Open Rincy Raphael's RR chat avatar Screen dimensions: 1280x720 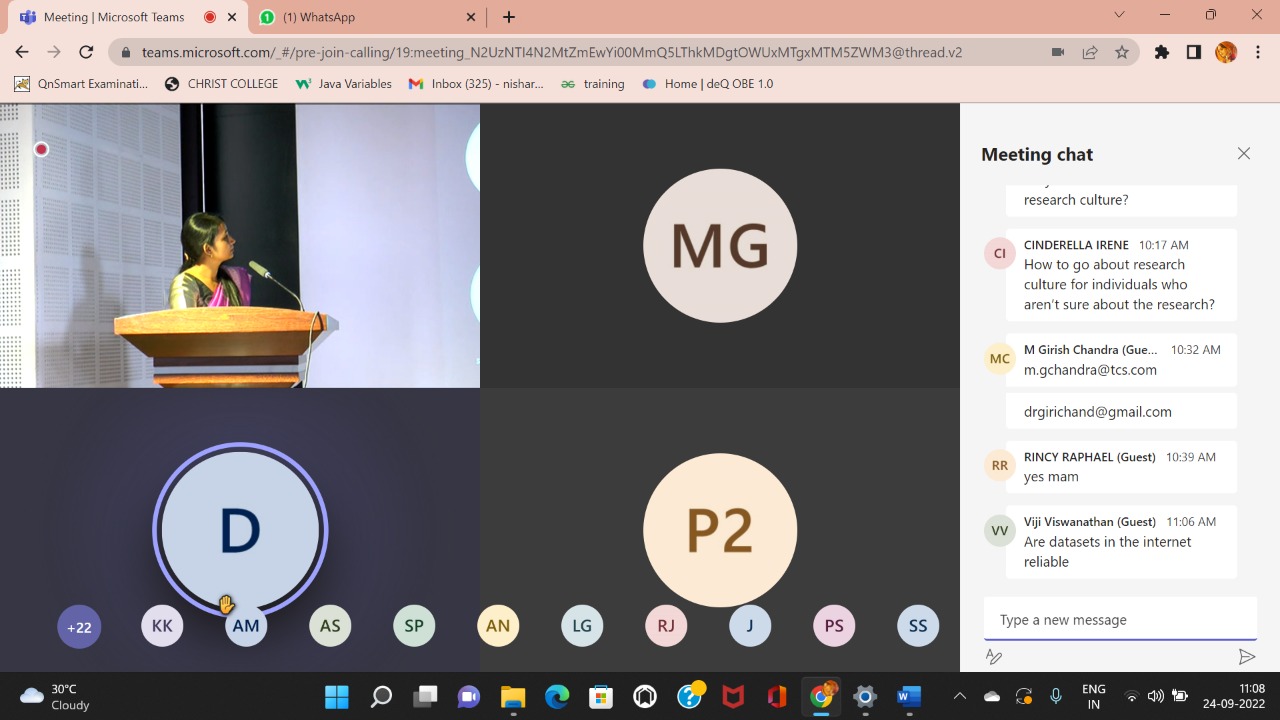1000,465
